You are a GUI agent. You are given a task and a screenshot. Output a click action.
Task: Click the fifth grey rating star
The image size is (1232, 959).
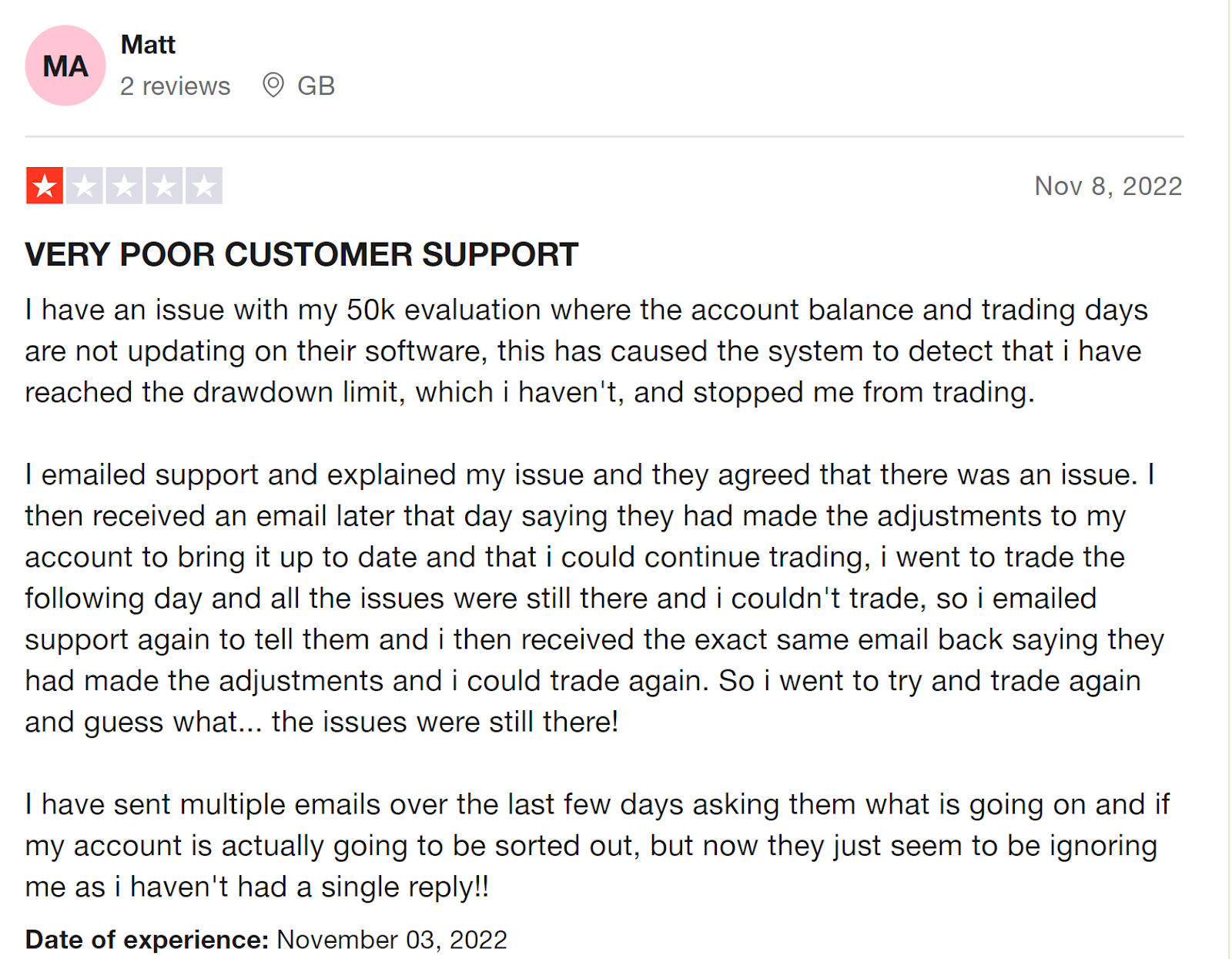tap(204, 186)
